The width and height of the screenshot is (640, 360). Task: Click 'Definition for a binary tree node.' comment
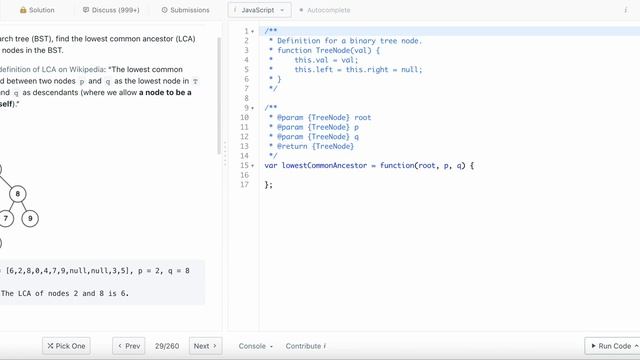(x=349, y=41)
